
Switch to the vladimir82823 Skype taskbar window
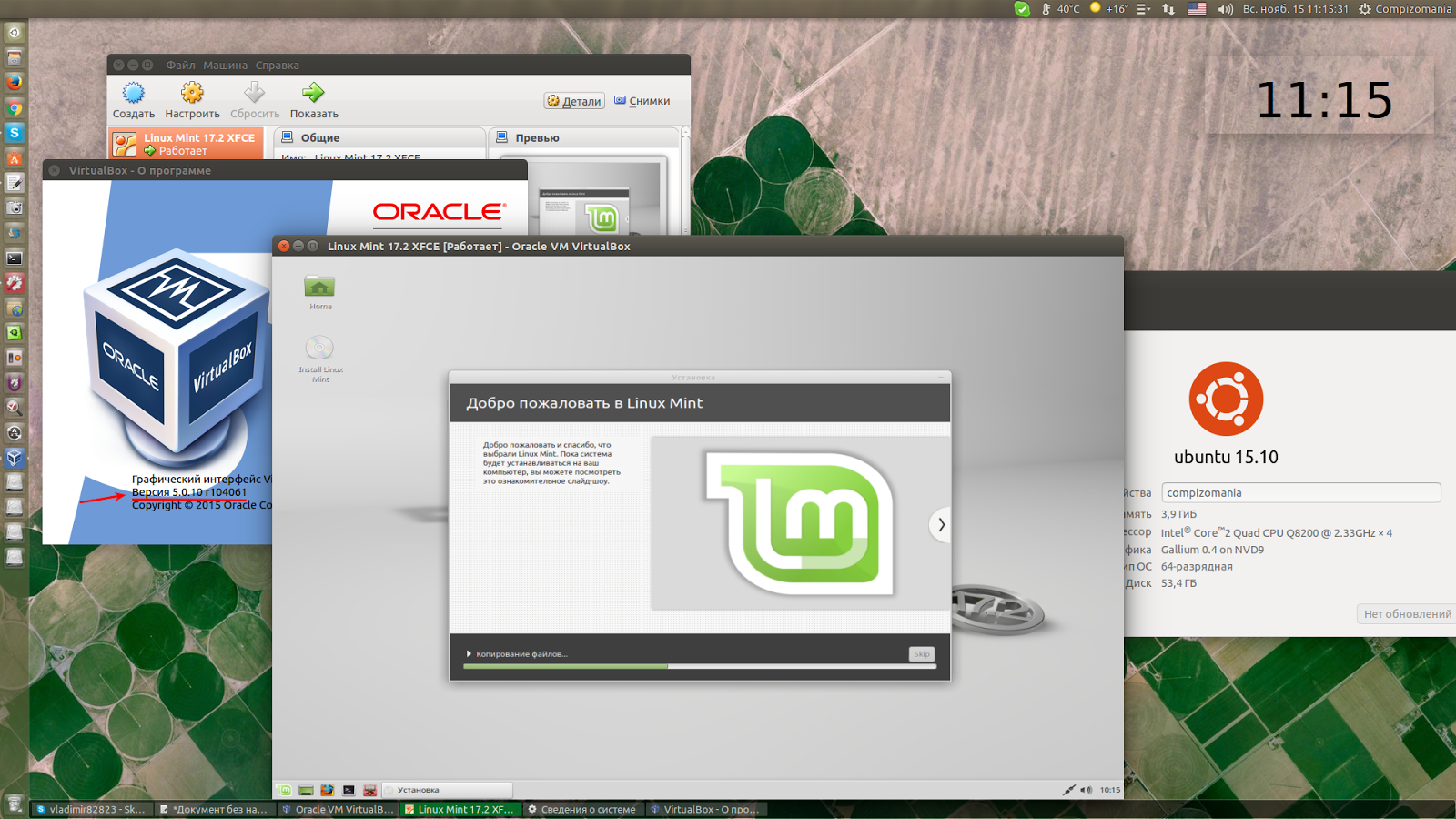(x=92, y=809)
